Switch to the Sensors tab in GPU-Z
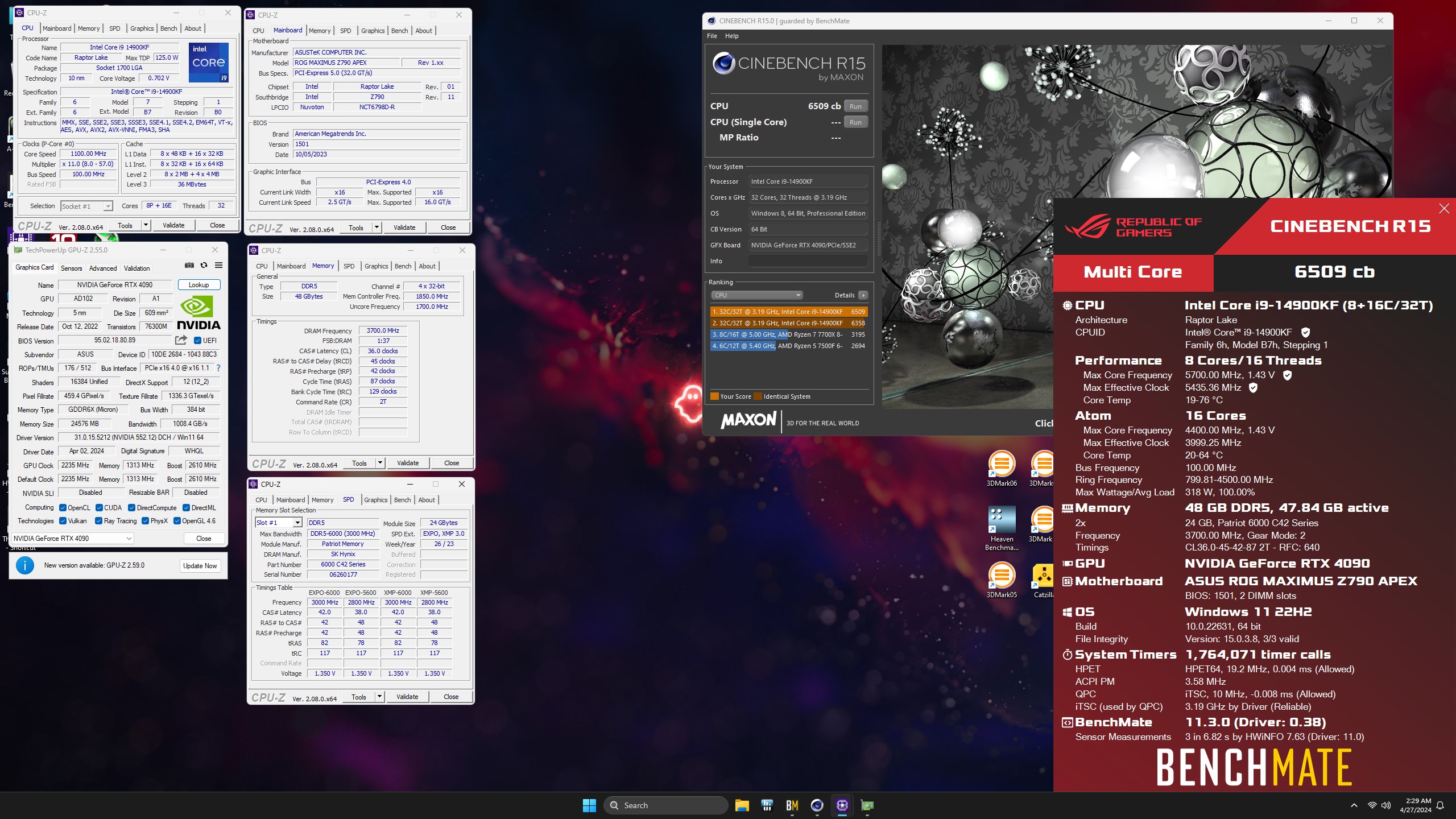 pos(72,268)
